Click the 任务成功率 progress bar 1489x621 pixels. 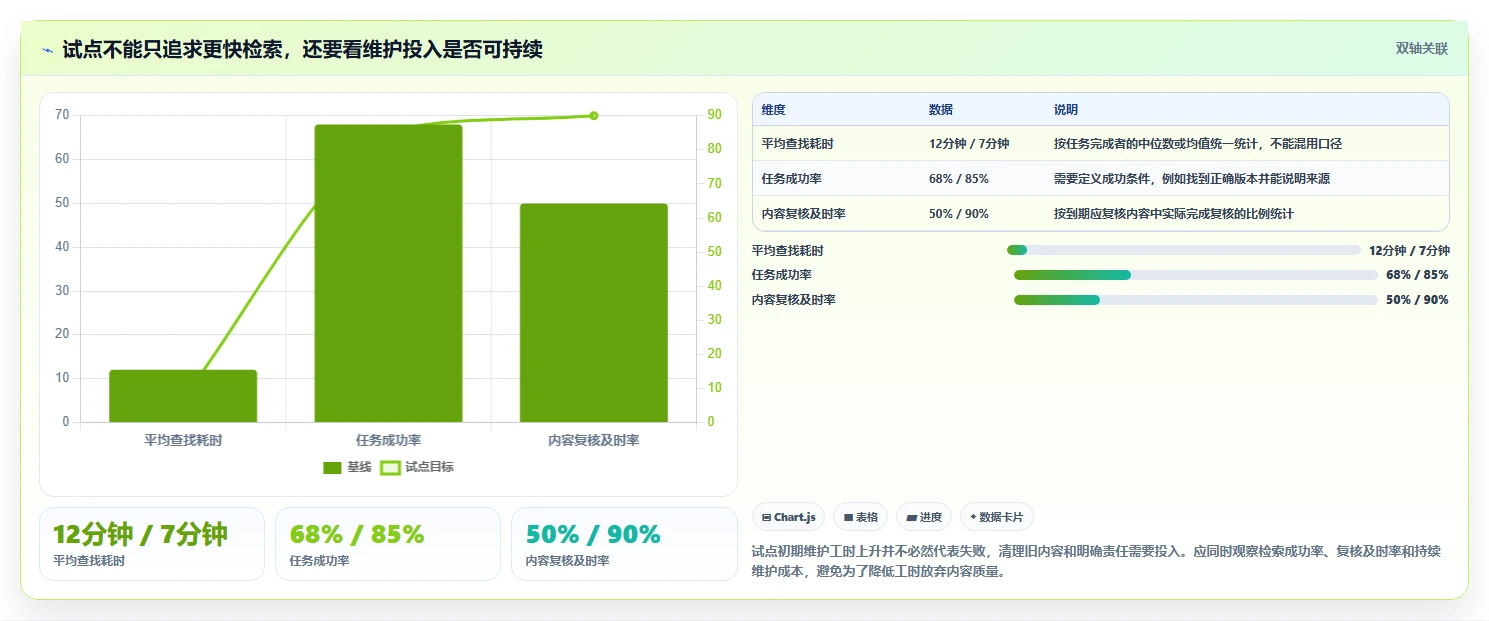[x=1196, y=275]
